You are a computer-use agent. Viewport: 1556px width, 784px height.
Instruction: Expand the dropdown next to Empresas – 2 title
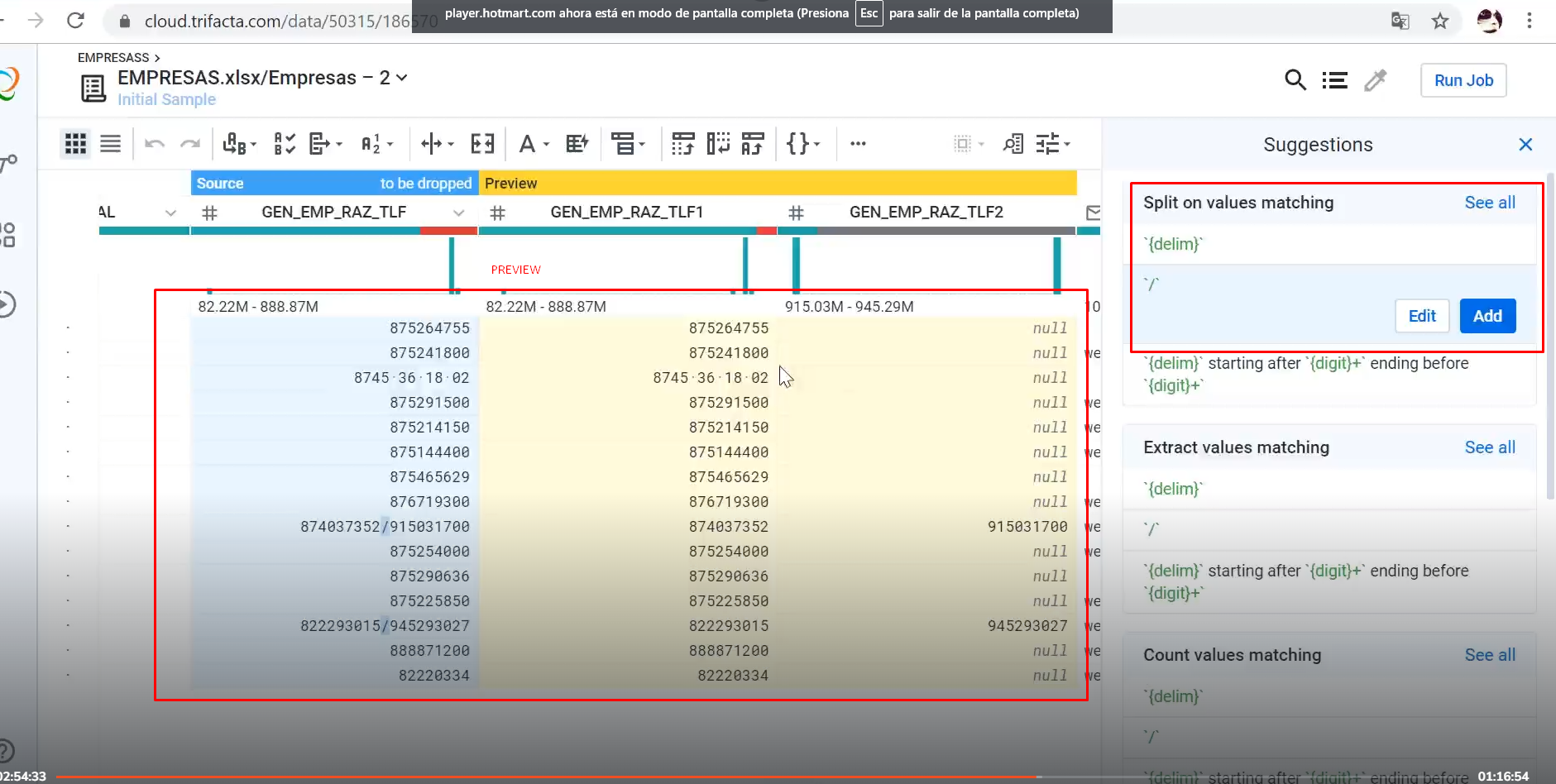point(402,77)
